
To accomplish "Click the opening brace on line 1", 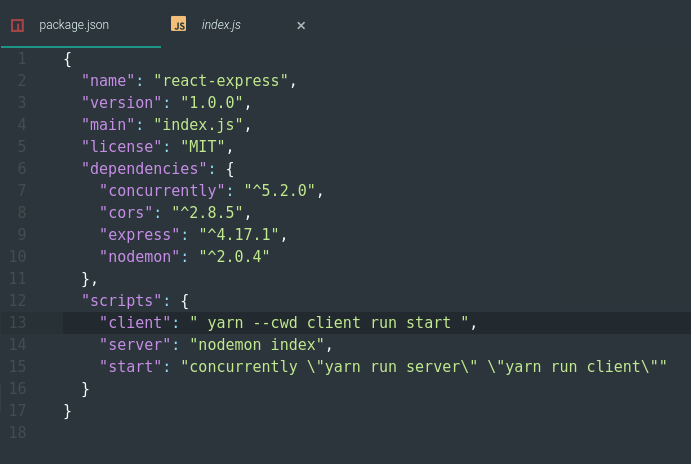I will pos(67,59).
